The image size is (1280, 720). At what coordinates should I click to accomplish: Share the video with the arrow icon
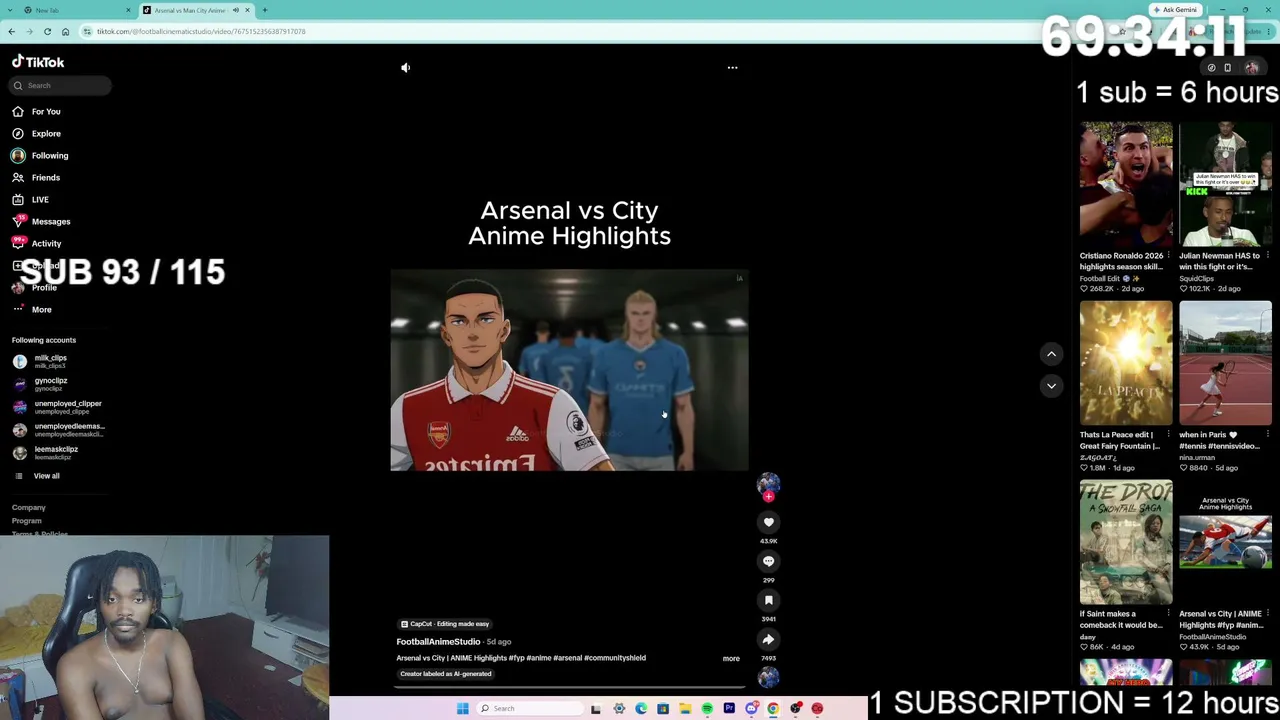pyautogui.click(x=768, y=639)
